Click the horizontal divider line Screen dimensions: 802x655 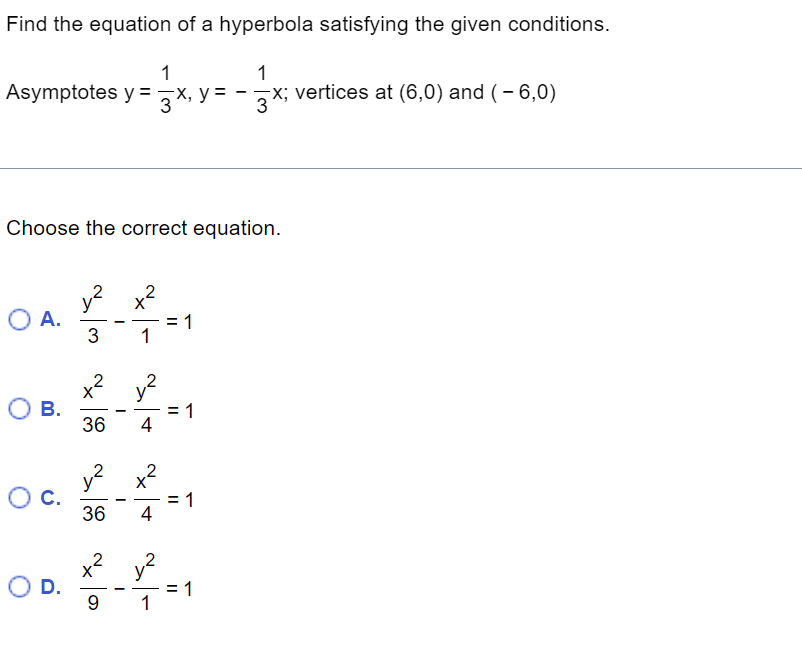(400, 170)
